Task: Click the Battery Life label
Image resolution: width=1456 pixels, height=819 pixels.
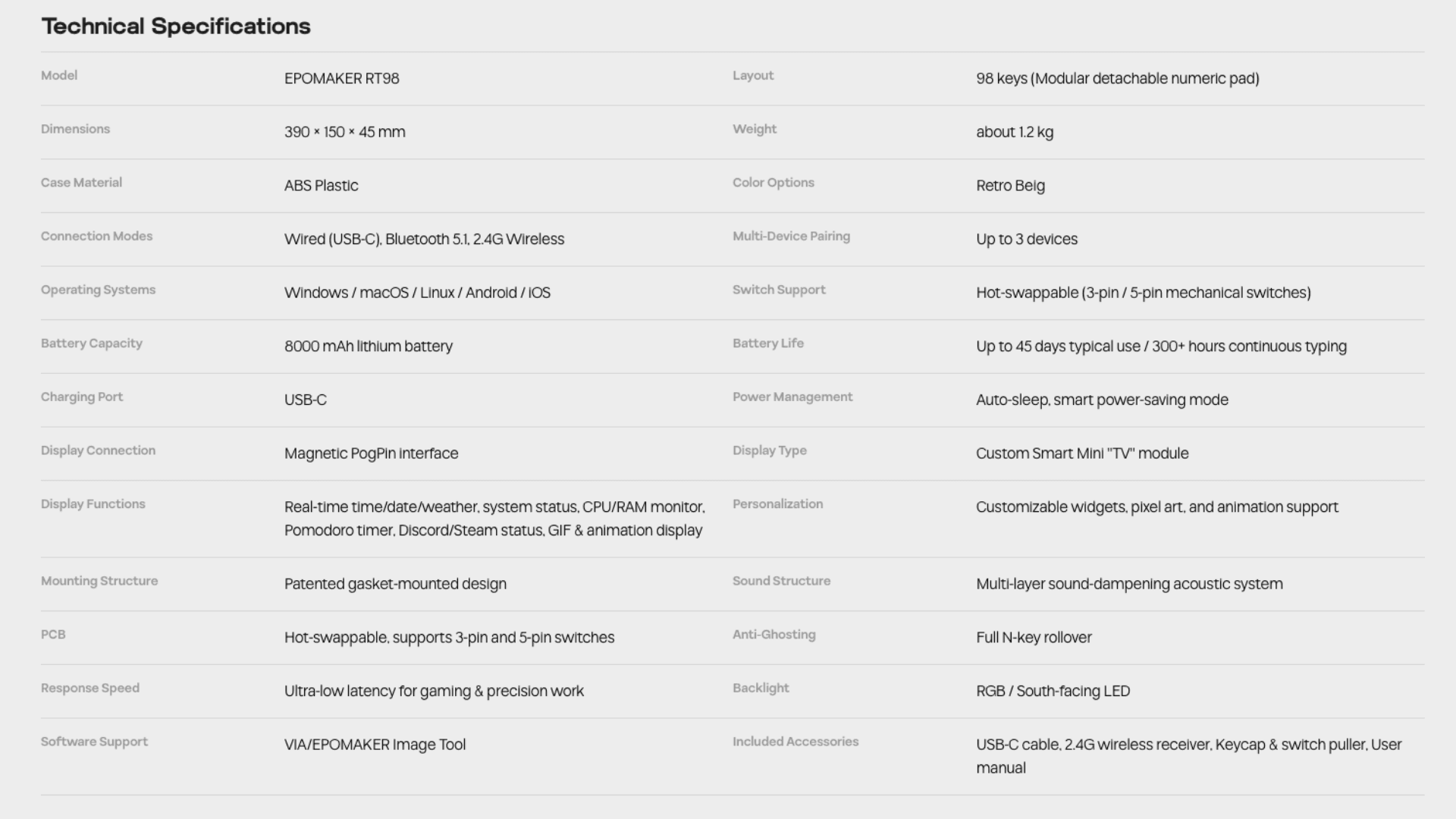Action: click(x=767, y=344)
